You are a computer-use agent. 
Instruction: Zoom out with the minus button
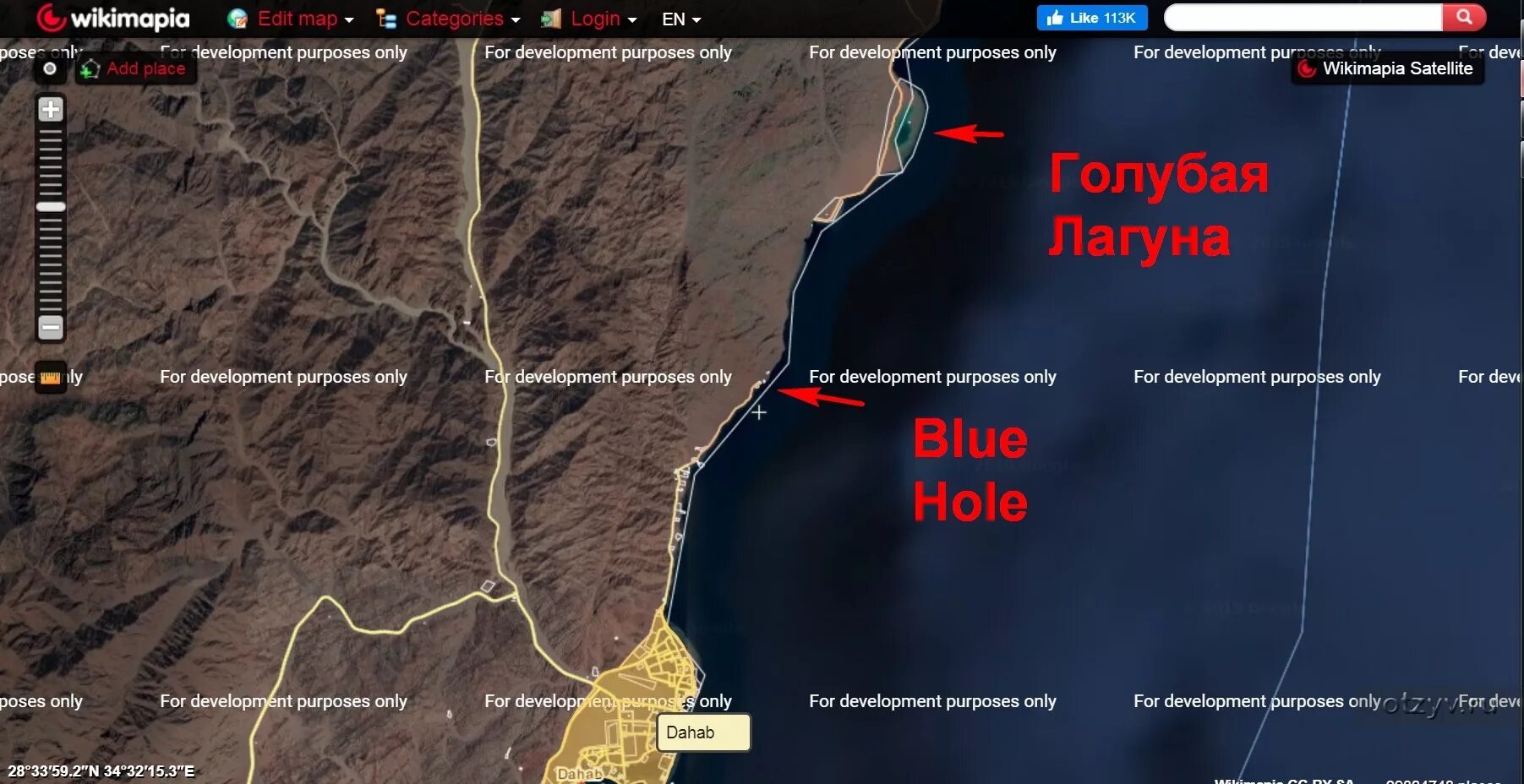51,327
